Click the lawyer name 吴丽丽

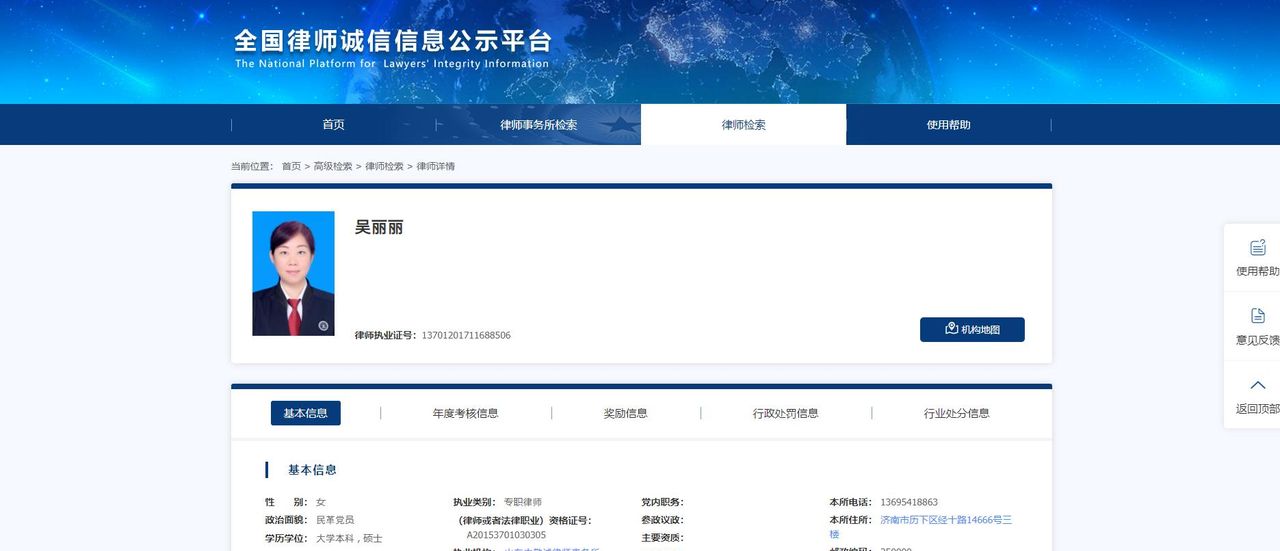point(379,227)
